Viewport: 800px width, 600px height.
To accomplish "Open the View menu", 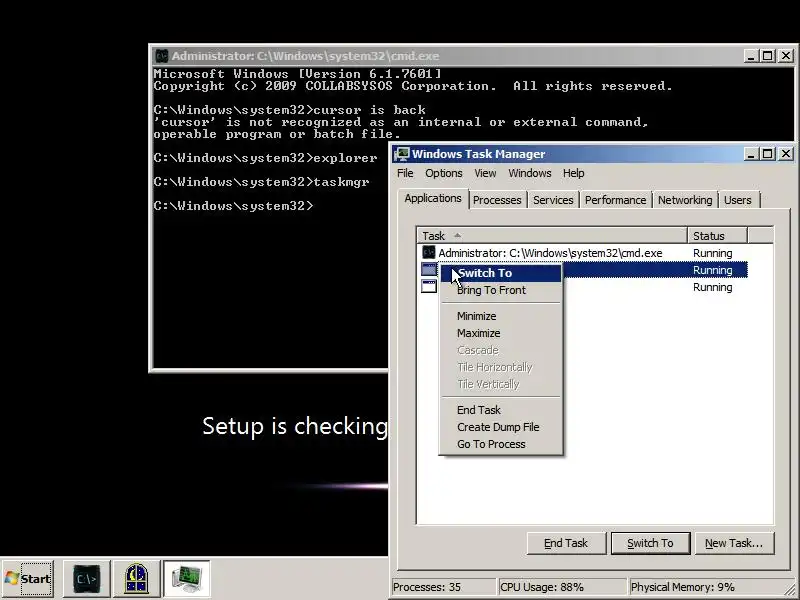I will click(x=485, y=173).
